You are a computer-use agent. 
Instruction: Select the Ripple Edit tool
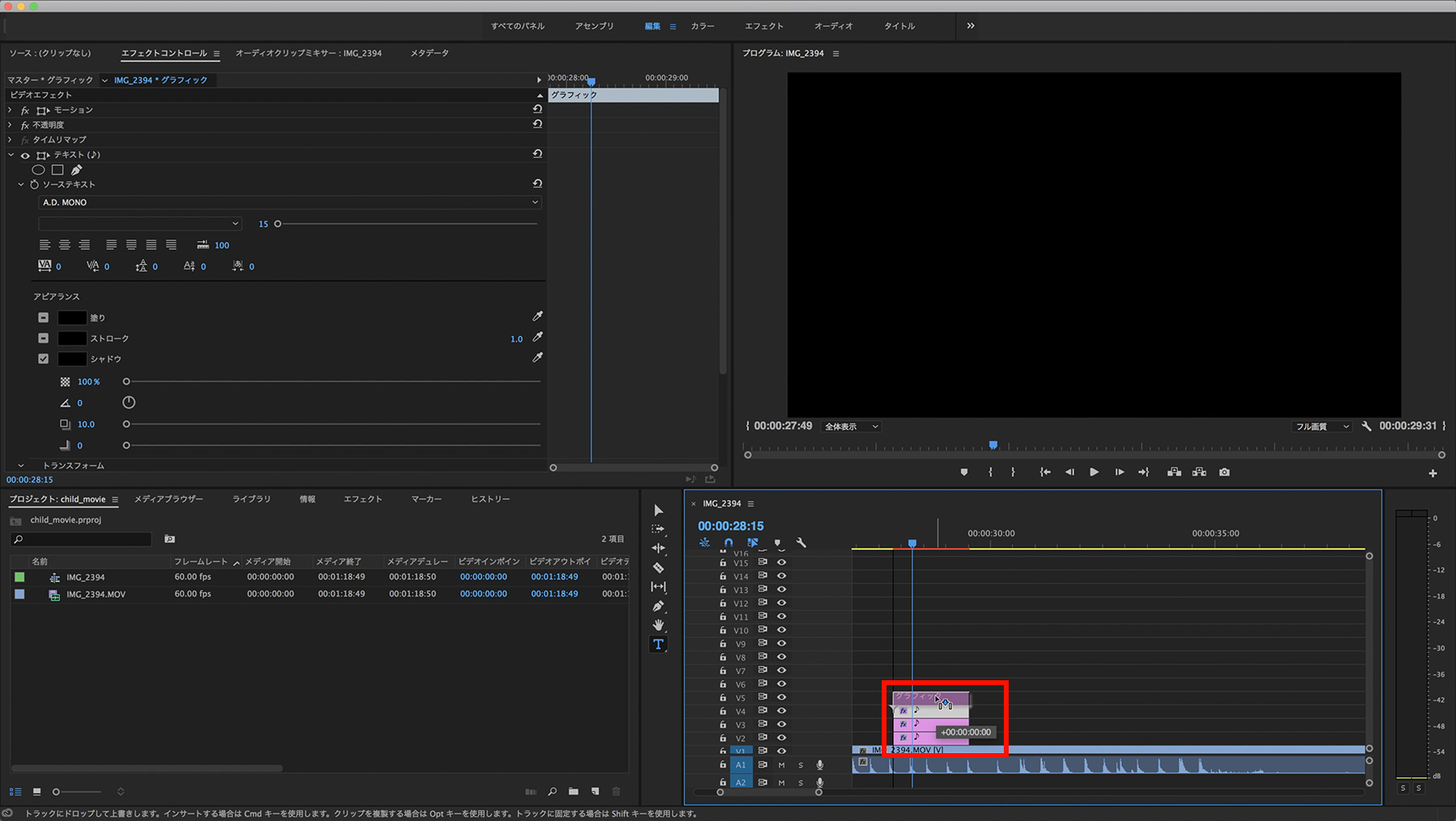(x=658, y=548)
